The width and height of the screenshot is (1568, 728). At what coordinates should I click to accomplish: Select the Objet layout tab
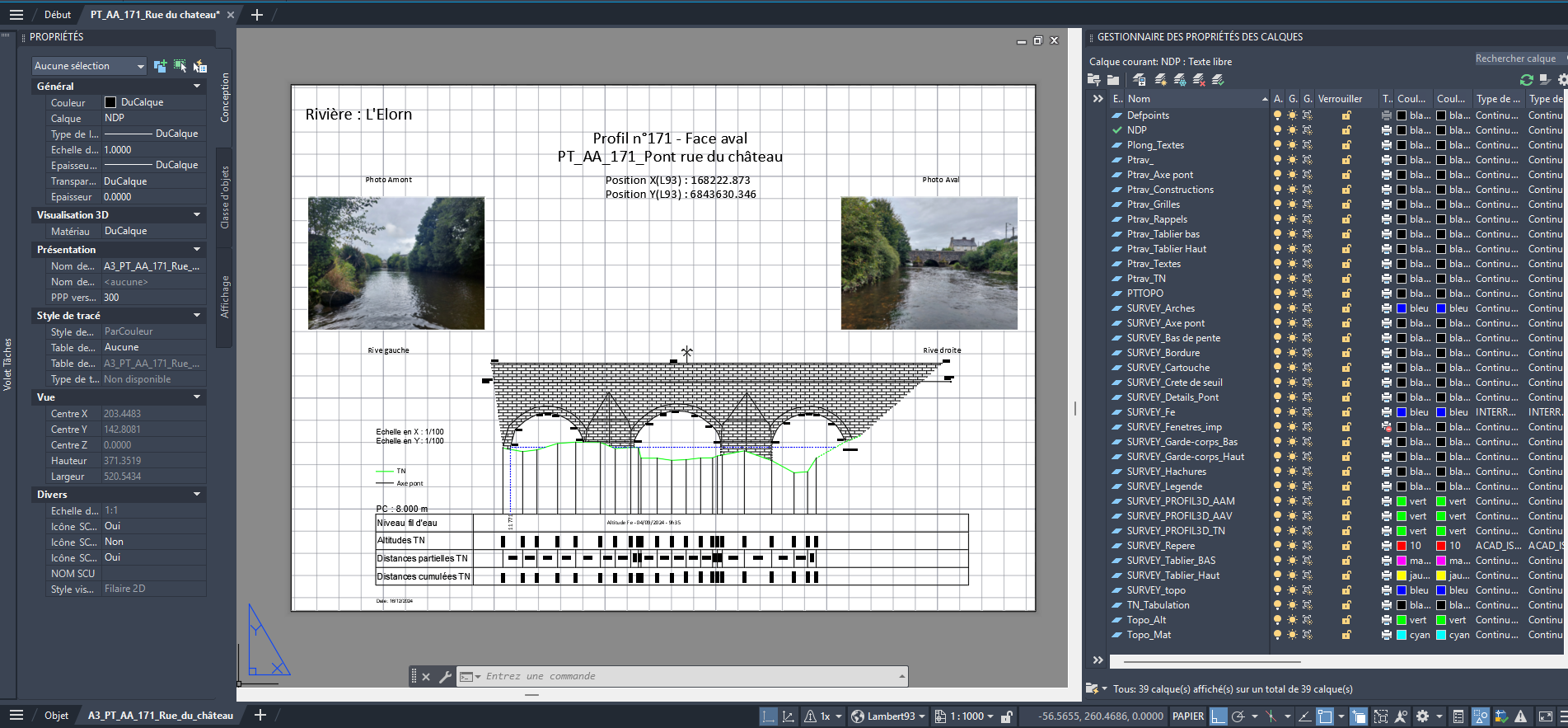tap(56, 716)
